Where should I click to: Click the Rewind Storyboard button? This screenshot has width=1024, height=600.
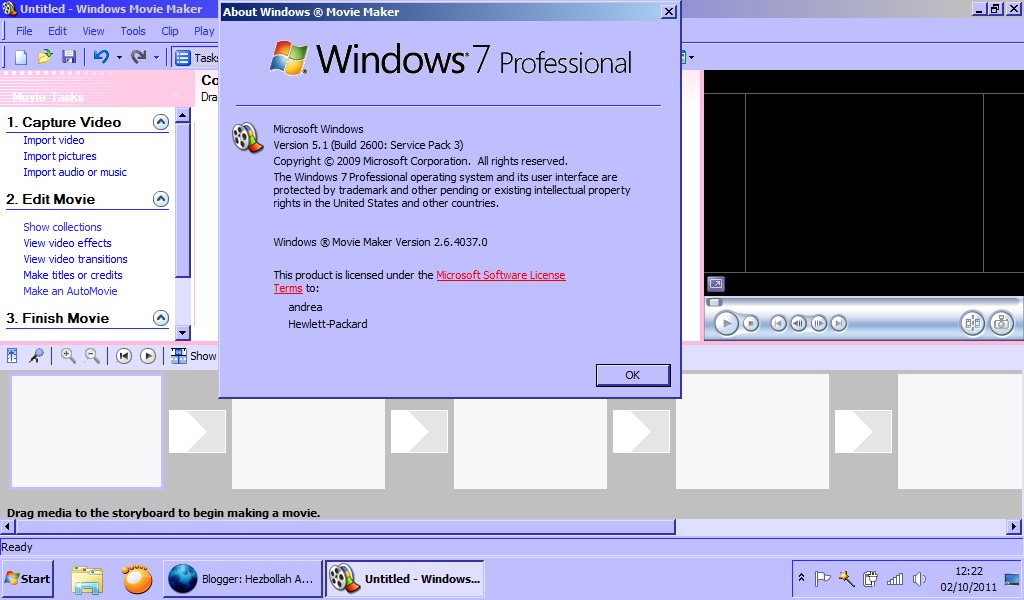123,356
